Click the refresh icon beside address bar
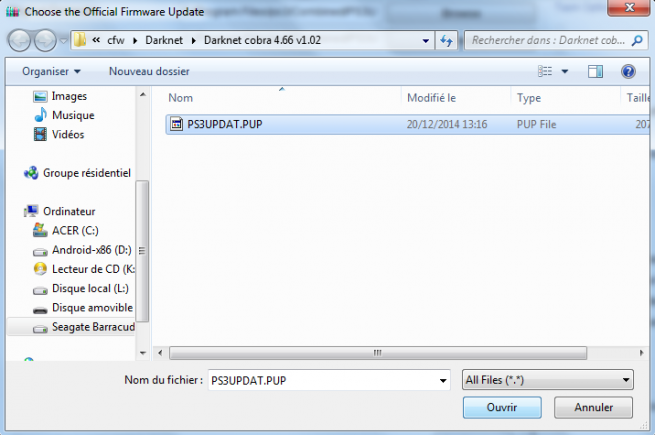655x435 pixels. pos(446,41)
